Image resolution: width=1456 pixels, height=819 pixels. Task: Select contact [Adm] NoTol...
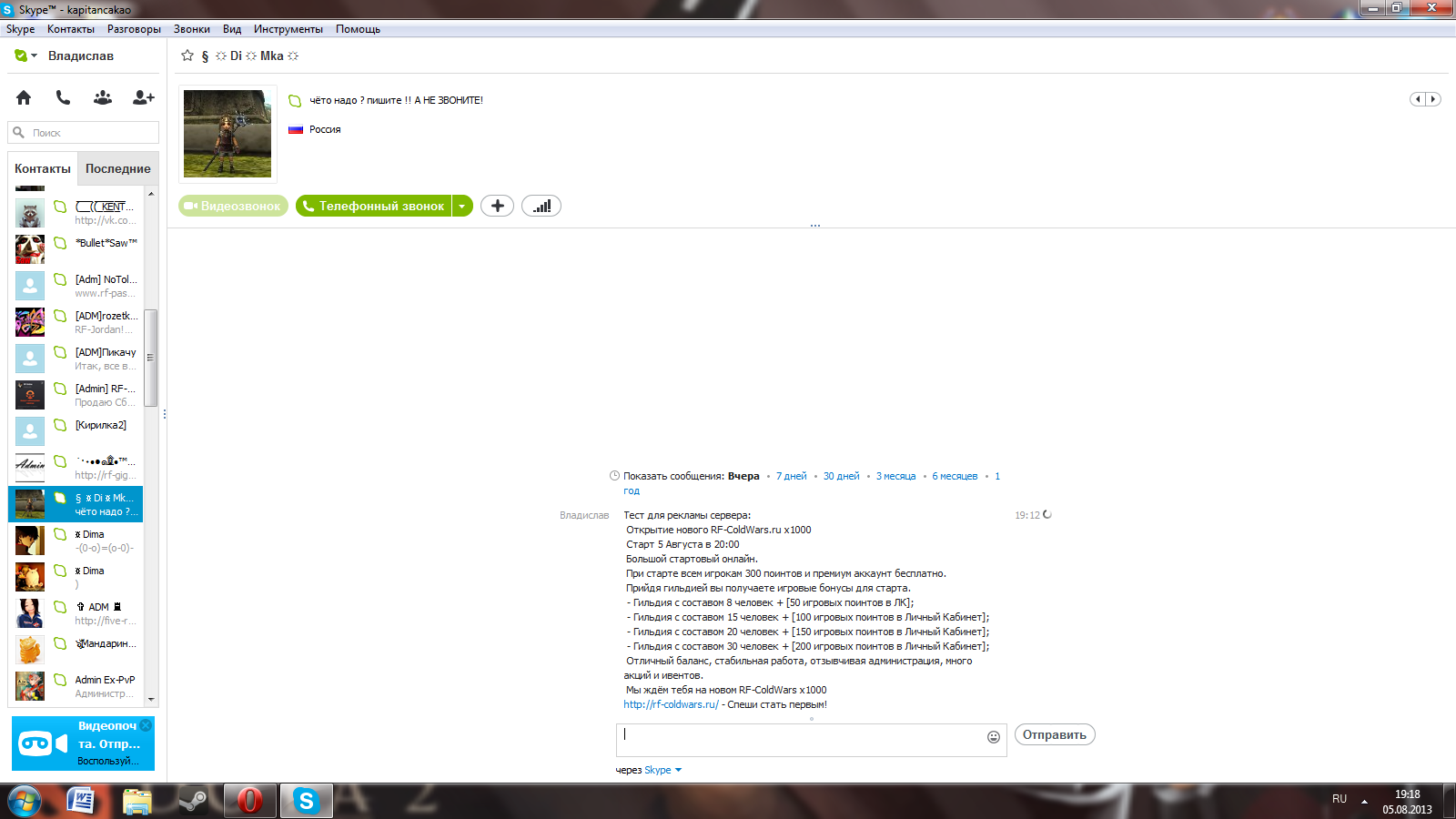coord(76,286)
